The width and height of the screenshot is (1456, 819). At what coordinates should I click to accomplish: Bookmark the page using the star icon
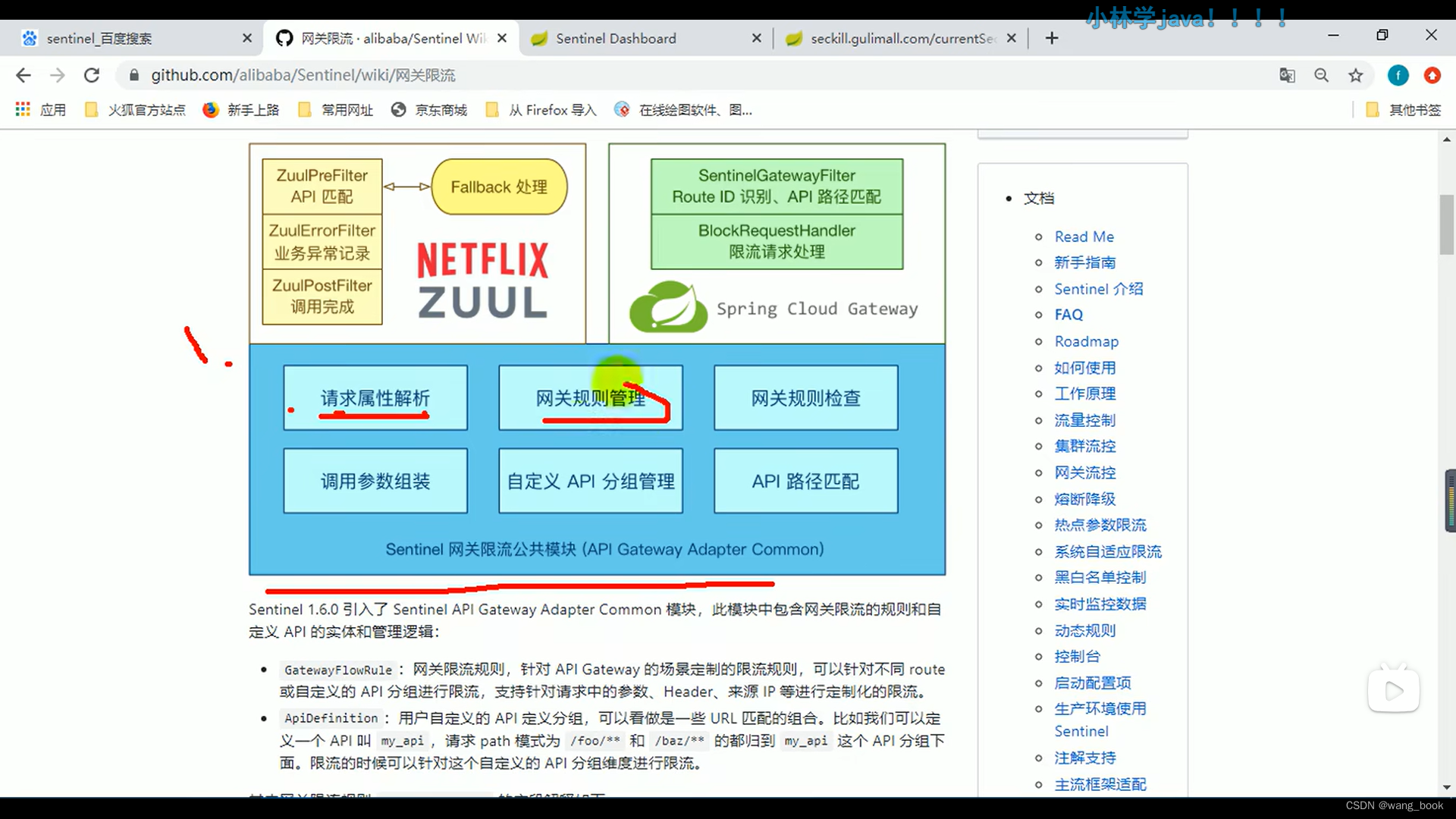click(1356, 75)
